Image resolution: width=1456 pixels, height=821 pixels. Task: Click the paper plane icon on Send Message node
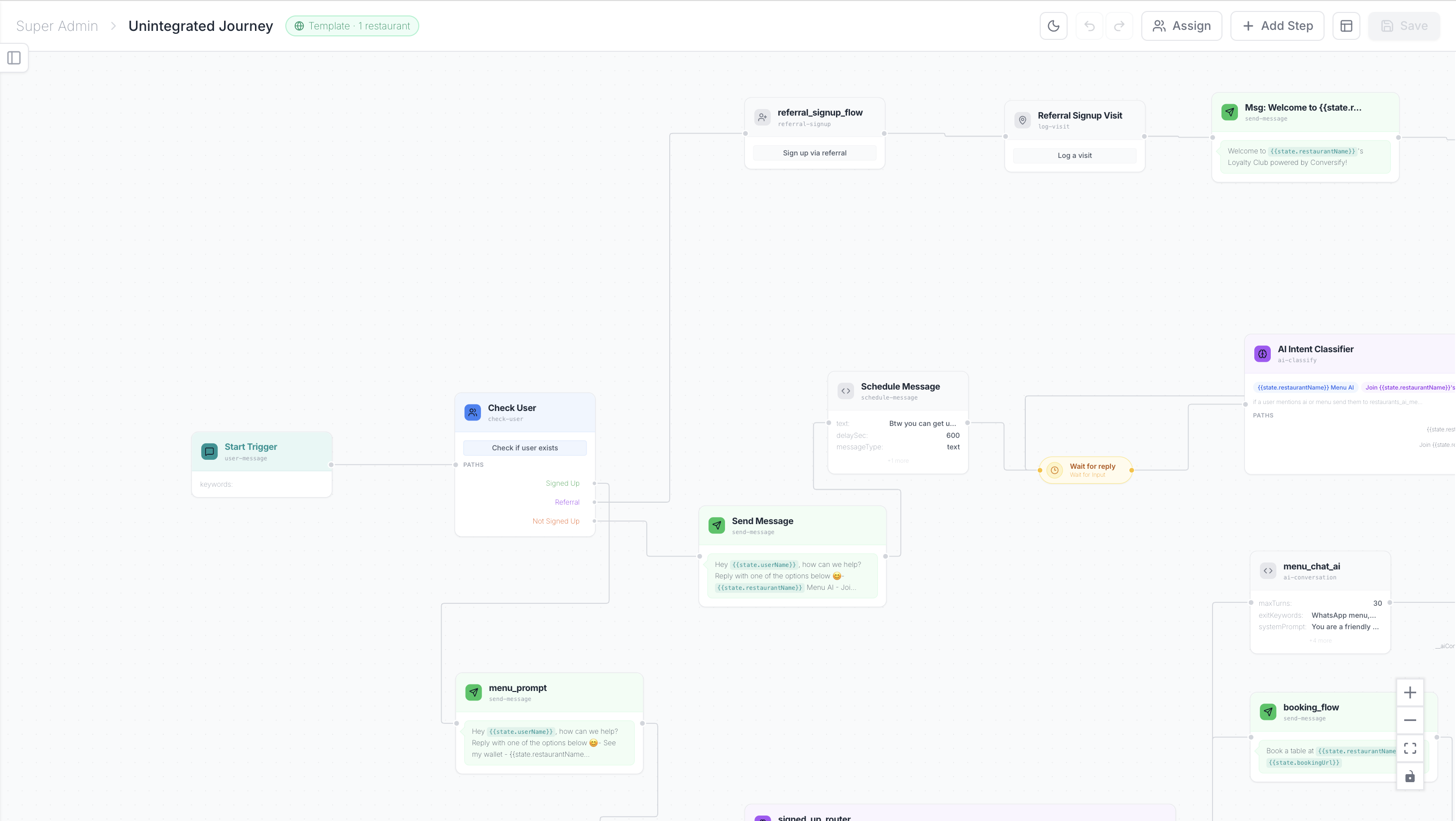pyautogui.click(x=716, y=525)
